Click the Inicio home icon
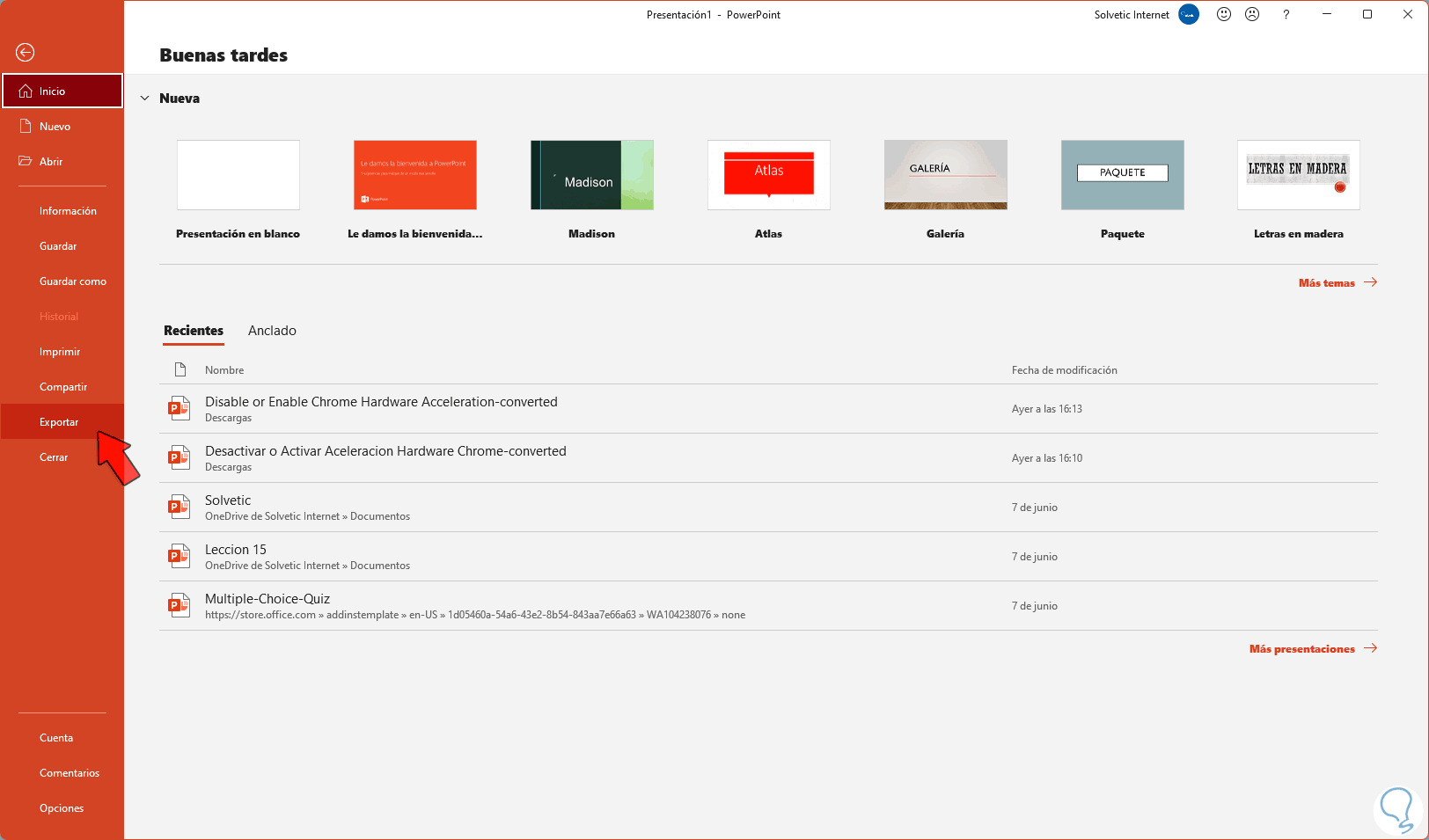This screenshot has height=840, width=1429. click(x=26, y=91)
